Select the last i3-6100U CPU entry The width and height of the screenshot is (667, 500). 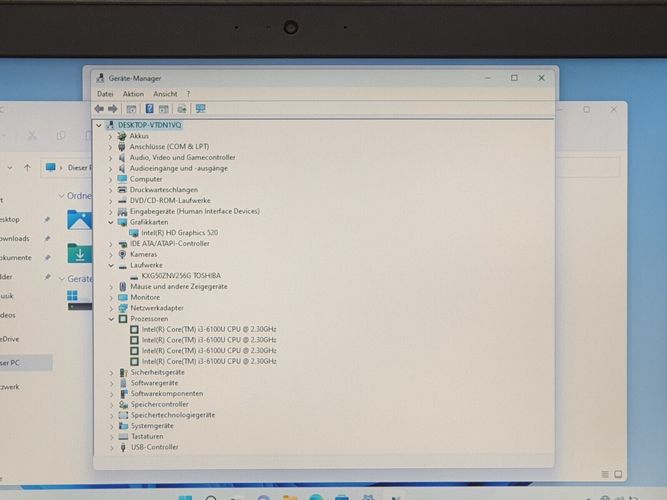click(x=209, y=361)
